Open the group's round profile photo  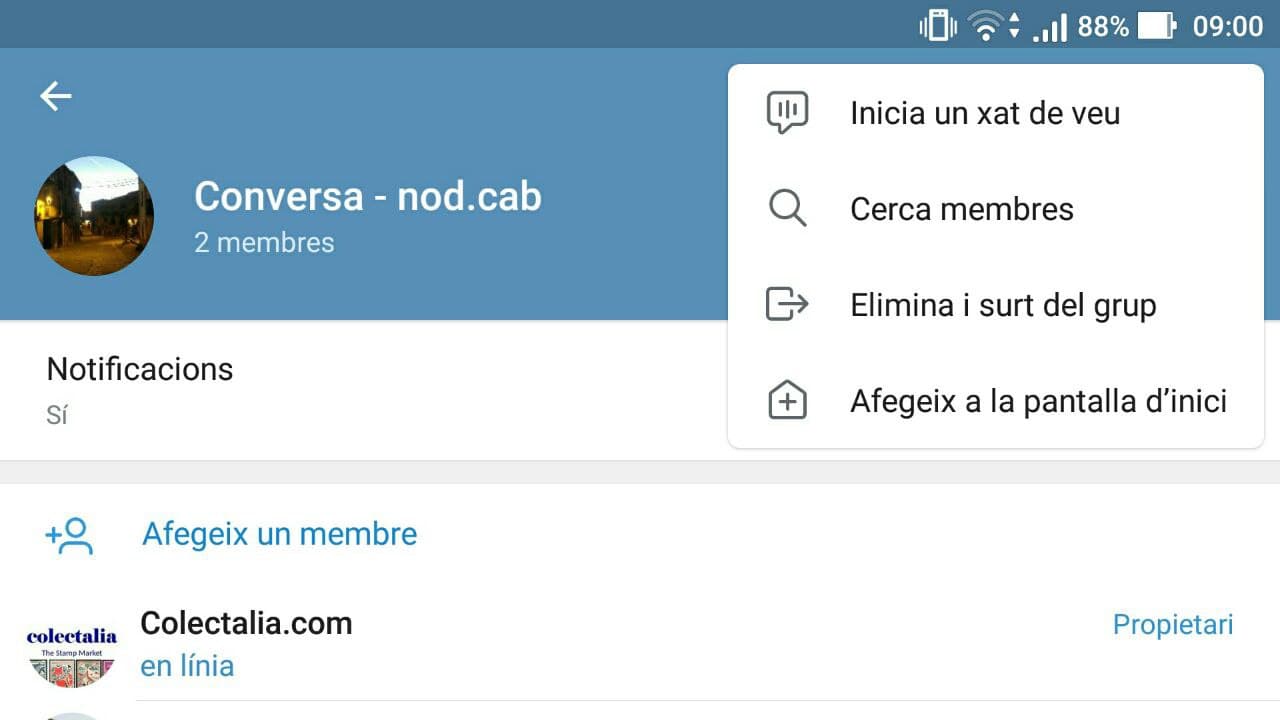94,215
